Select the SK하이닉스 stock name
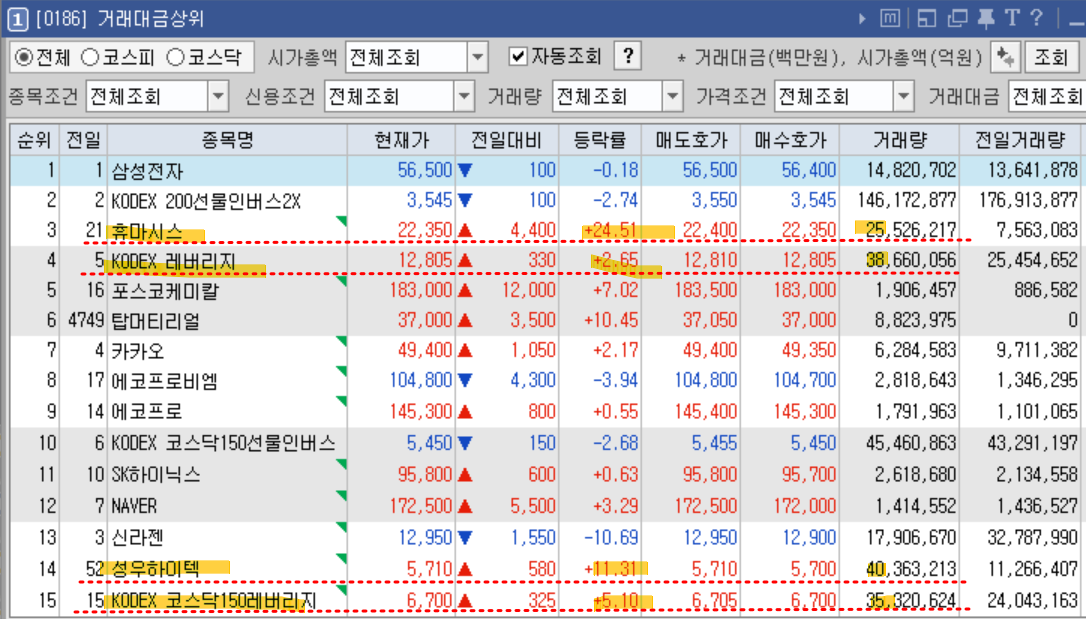The image size is (1086, 619). tap(157, 475)
